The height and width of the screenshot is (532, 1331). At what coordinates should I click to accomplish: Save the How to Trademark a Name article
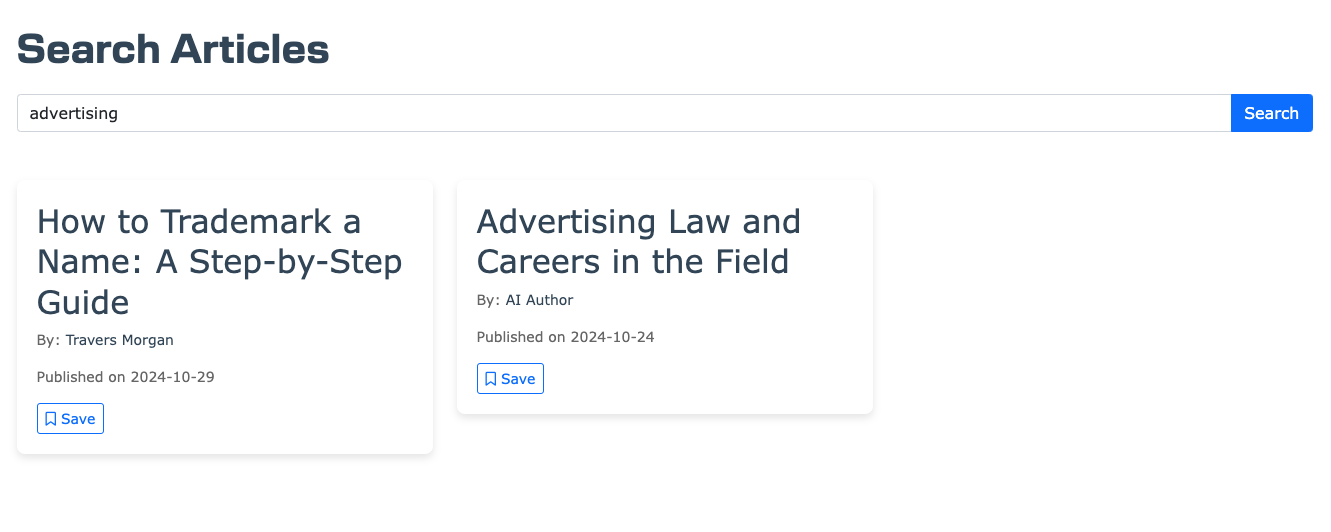click(70, 419)
